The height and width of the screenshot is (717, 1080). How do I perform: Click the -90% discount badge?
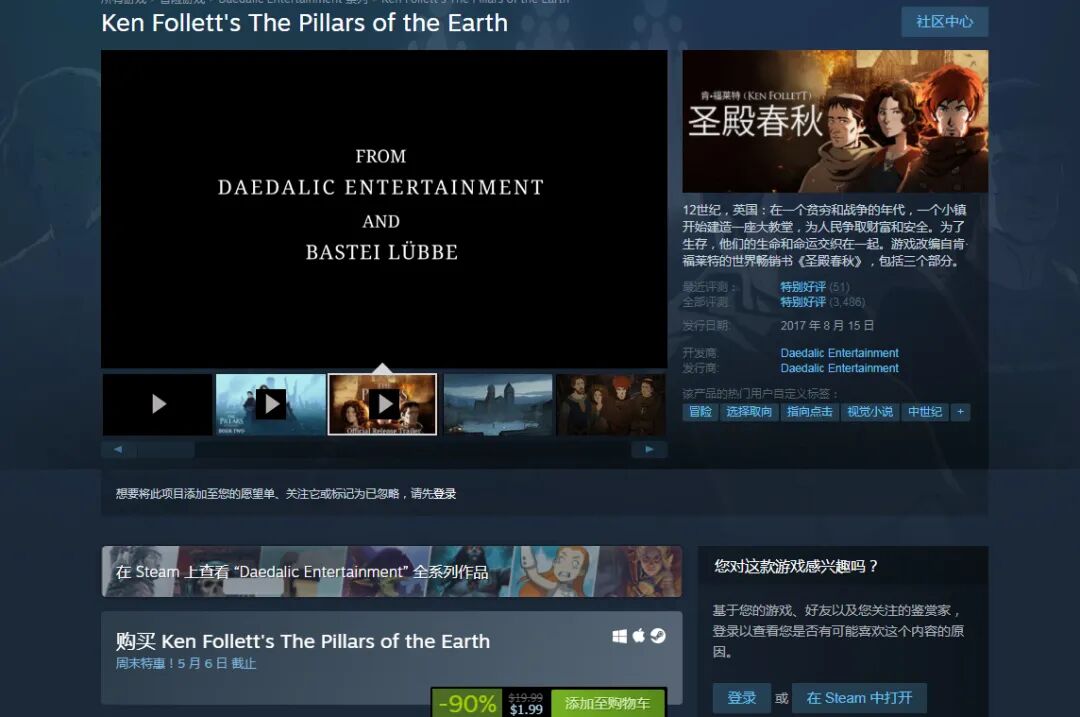[x=468, y=703]
